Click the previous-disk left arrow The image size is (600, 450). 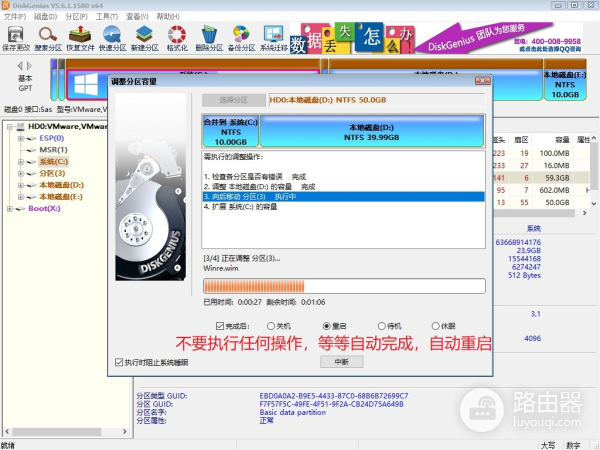click(x=20, y=66)
